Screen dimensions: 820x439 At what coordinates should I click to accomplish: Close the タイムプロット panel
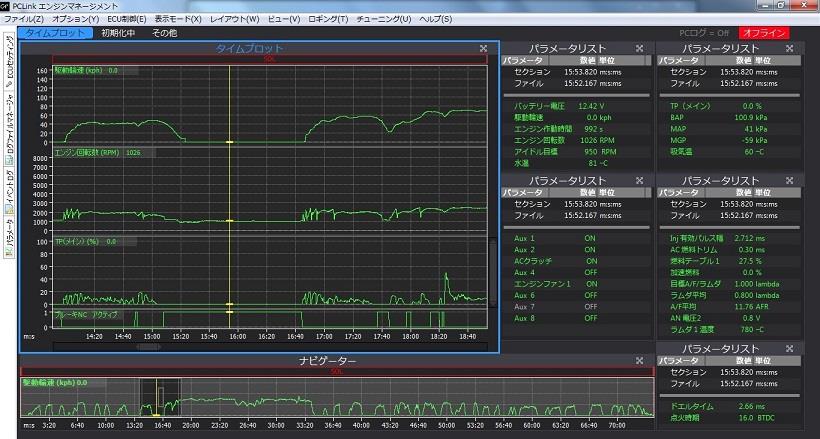pyautogui.click(x=483, y=48)
